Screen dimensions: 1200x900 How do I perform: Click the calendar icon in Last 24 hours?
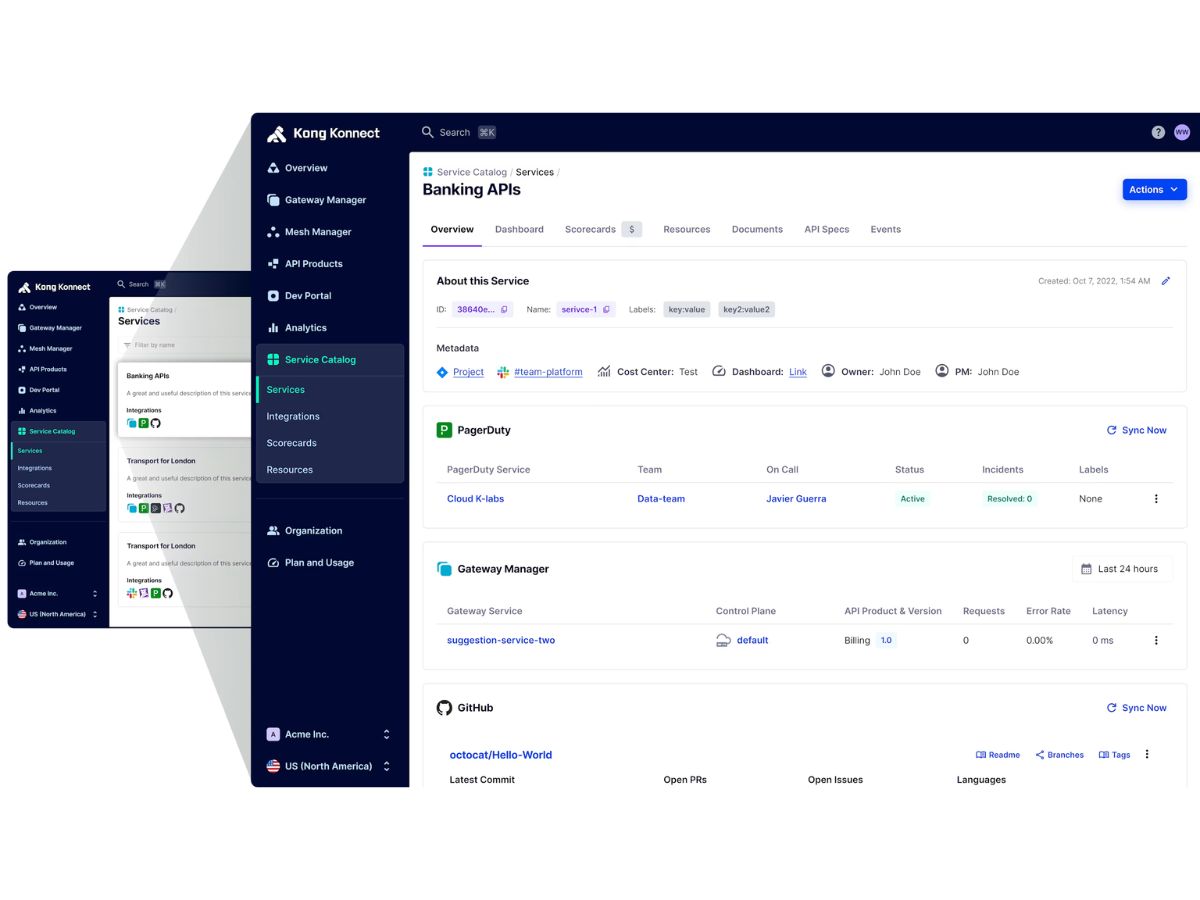pos(1087,569)
